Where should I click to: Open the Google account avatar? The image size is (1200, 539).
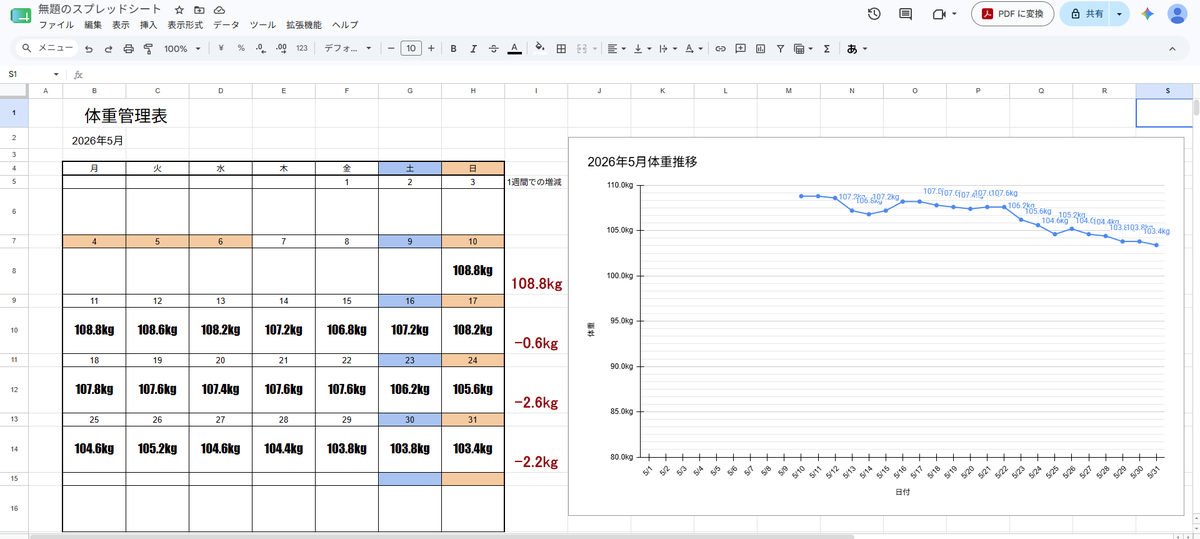1177,14
